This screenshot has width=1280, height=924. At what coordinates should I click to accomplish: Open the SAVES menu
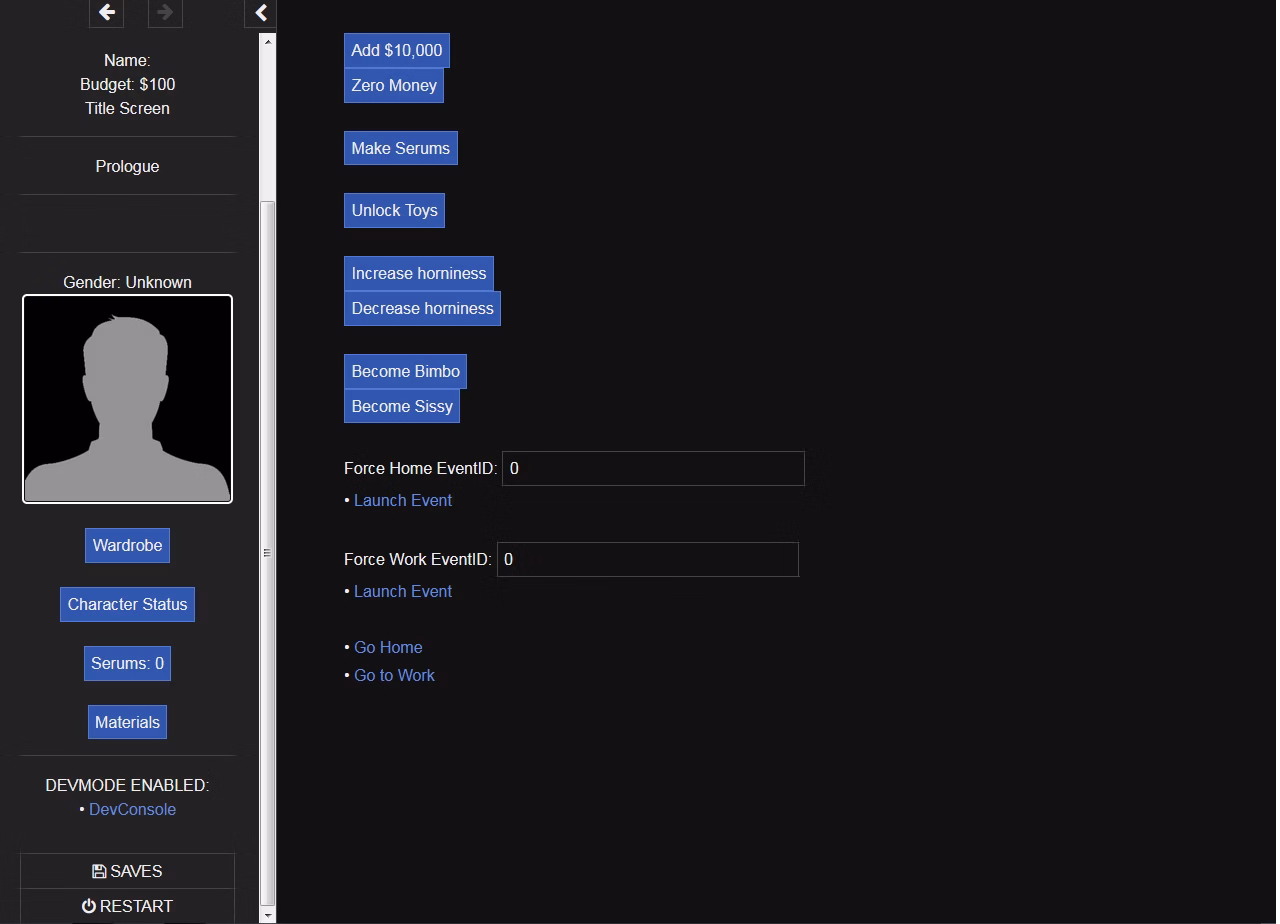[x=127, y=871]
